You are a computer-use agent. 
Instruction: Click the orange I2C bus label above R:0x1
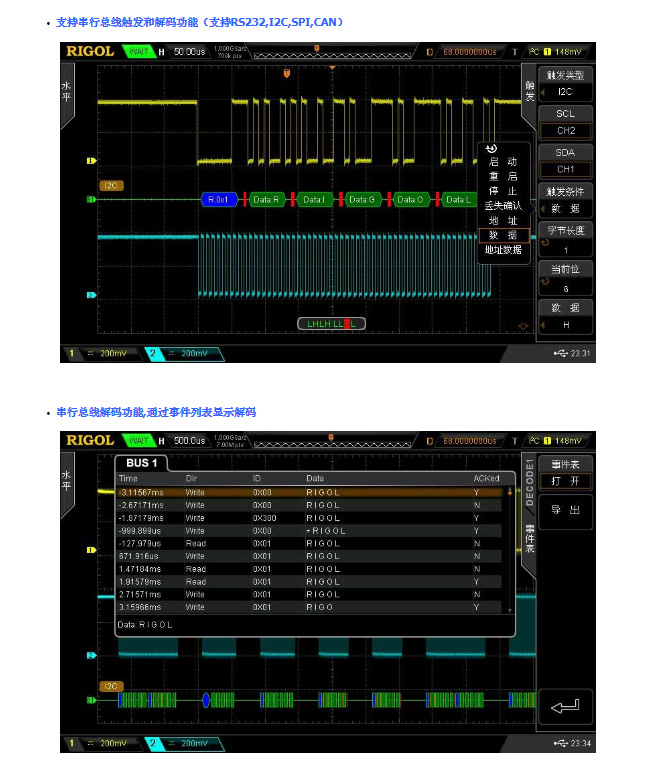point(111,186)
